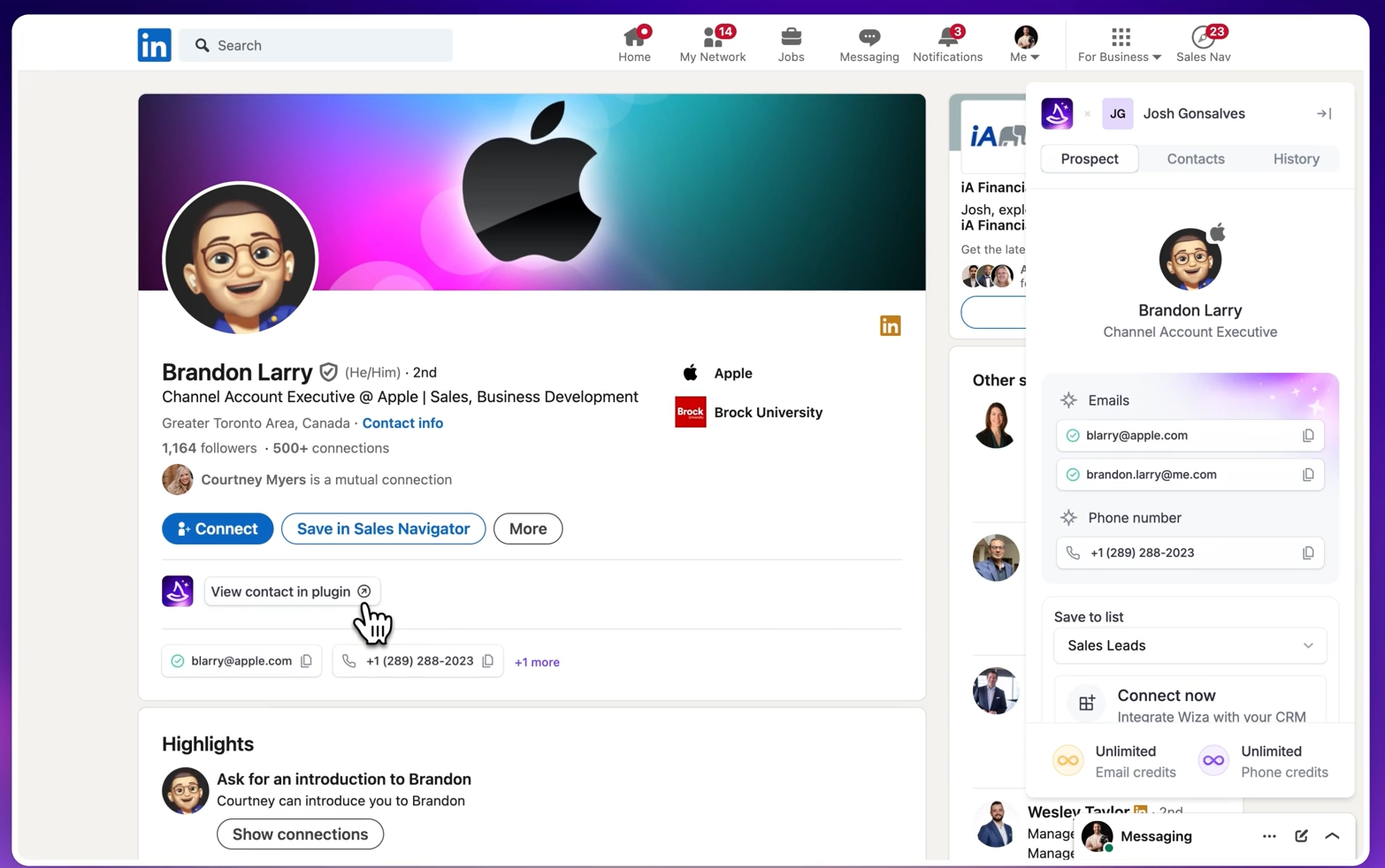The image size is (1385, 868).
Task: Click the Apple company name
Action: (x=733, y=373)
